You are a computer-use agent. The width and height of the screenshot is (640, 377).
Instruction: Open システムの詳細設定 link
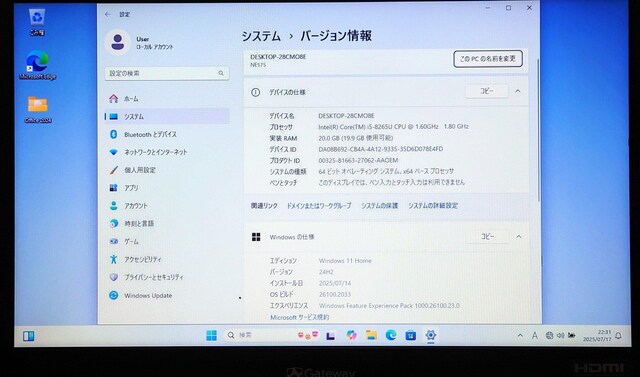tap(433, 206)
